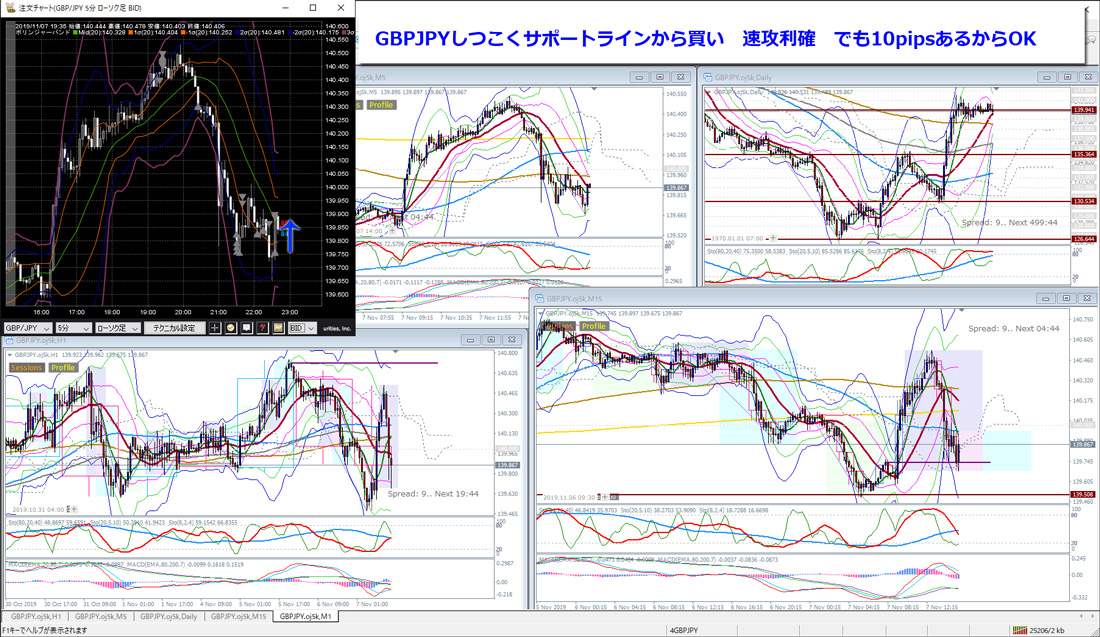Click the chart shift triangle atop the H1 chart

click(x=396, y=351)
